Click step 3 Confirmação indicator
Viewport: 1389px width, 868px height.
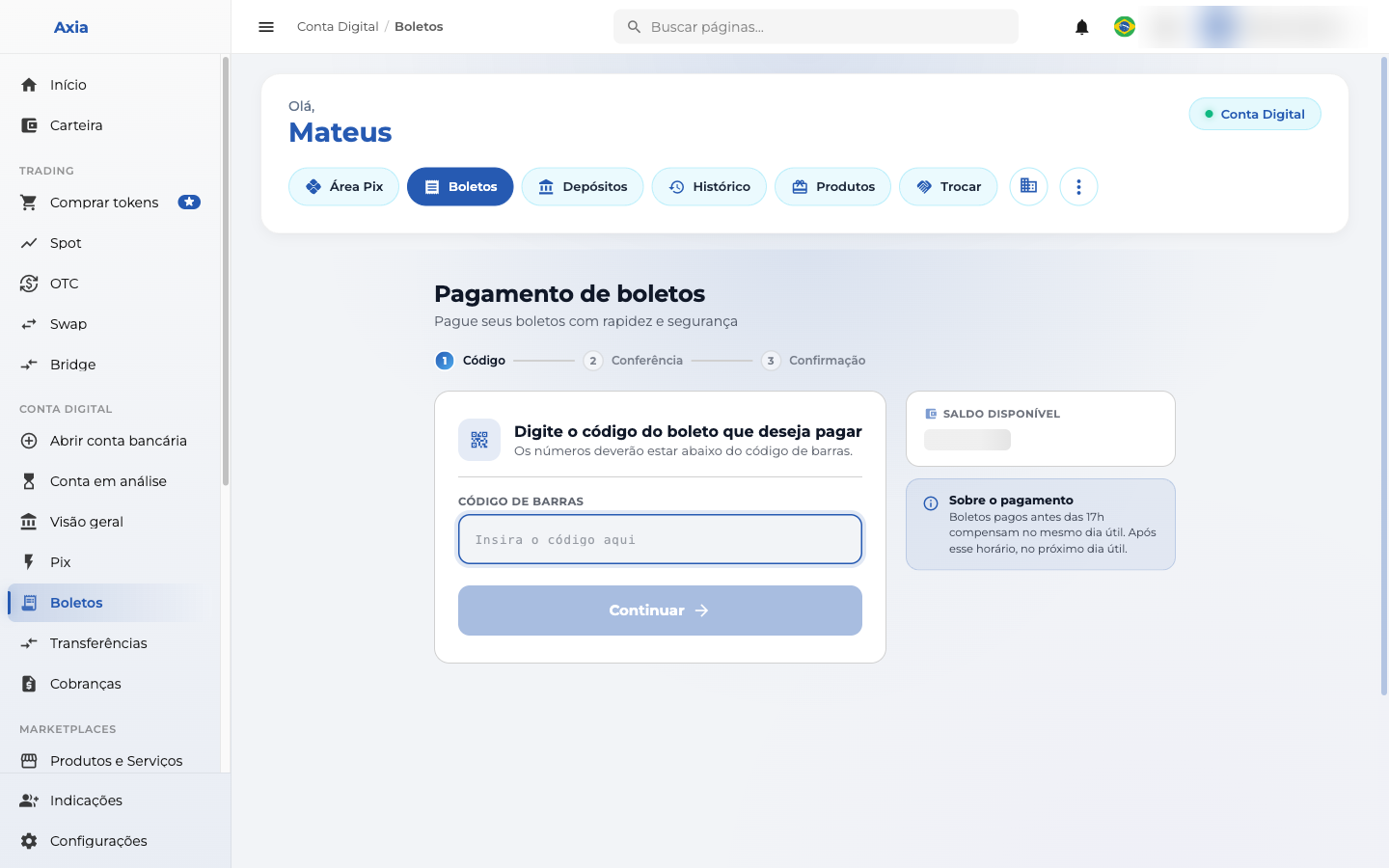[813, 361]
